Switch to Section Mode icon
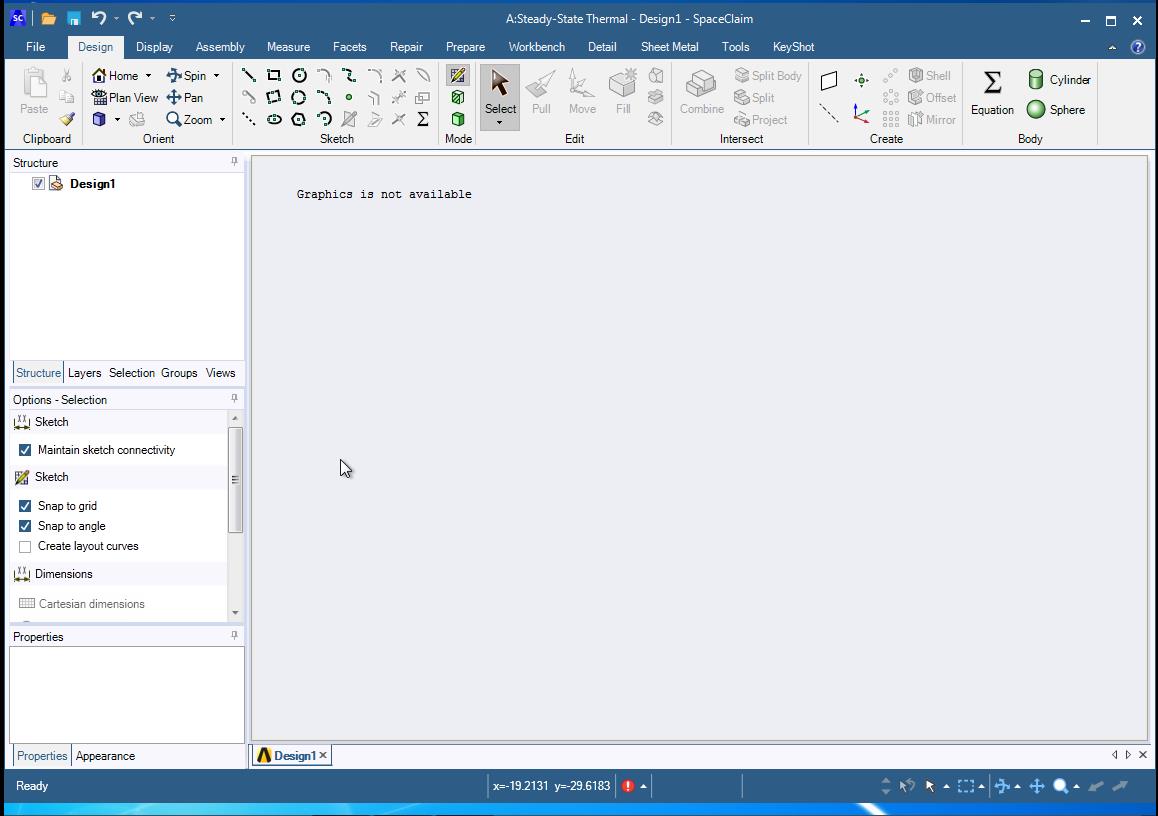Screen dimensions: 1158x816 (x=458, y=97)
